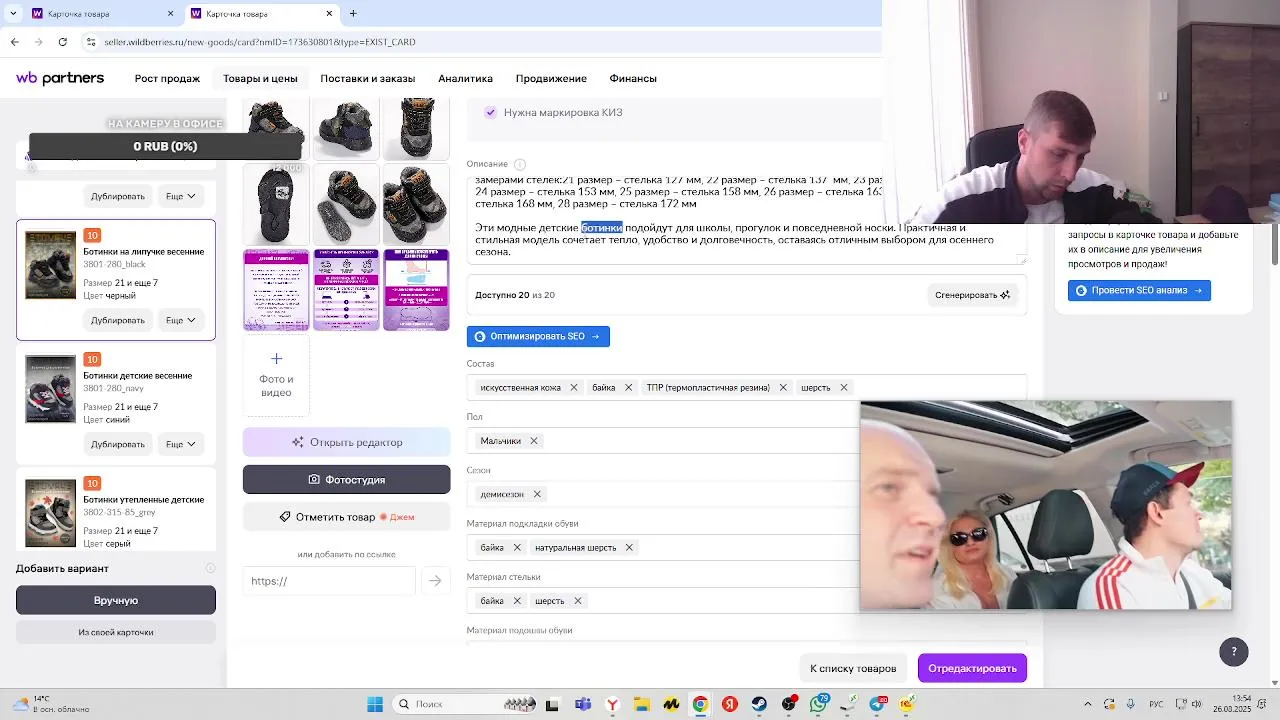Viewport: 1280px width, 720px height.
Task: Click in the Описание text area
Action: click(x=746, y=220)
